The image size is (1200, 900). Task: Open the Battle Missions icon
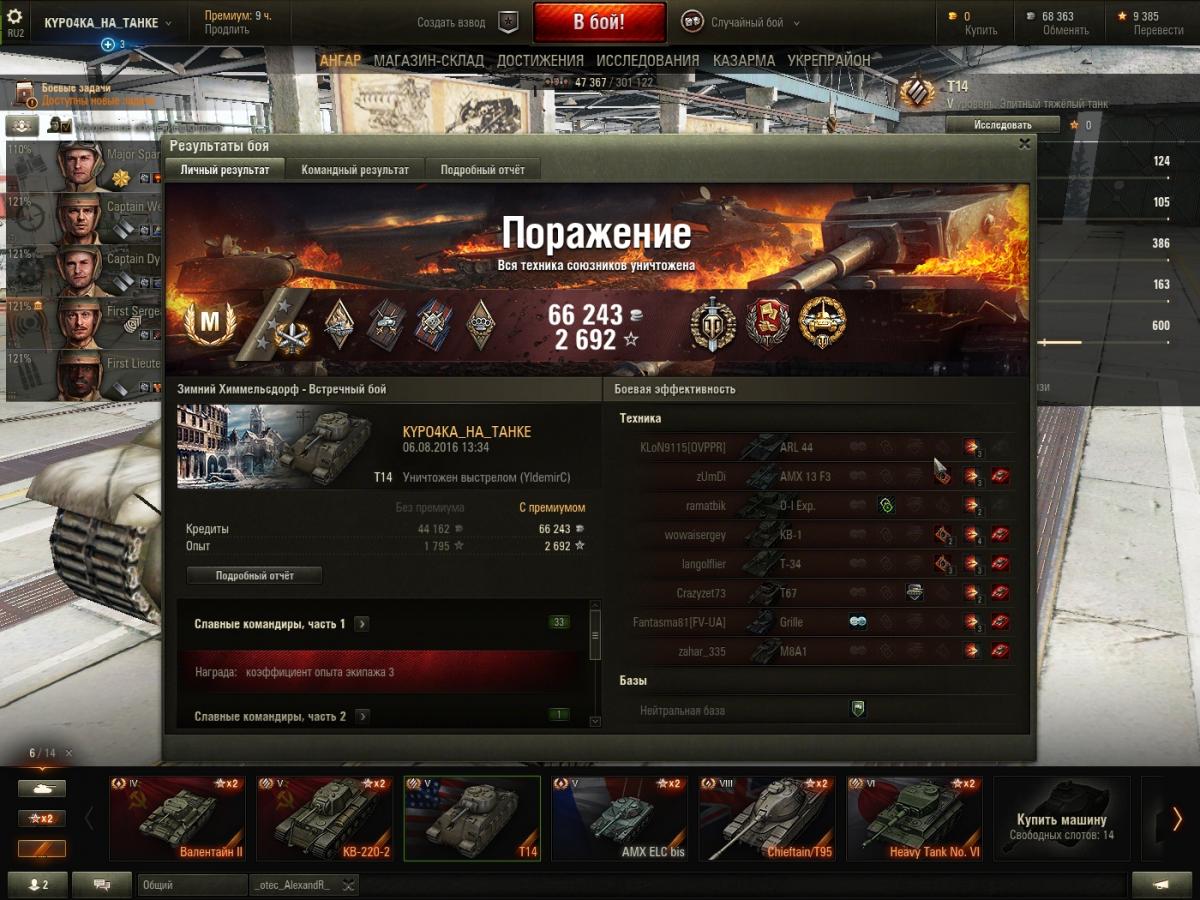tap(24, 93)
